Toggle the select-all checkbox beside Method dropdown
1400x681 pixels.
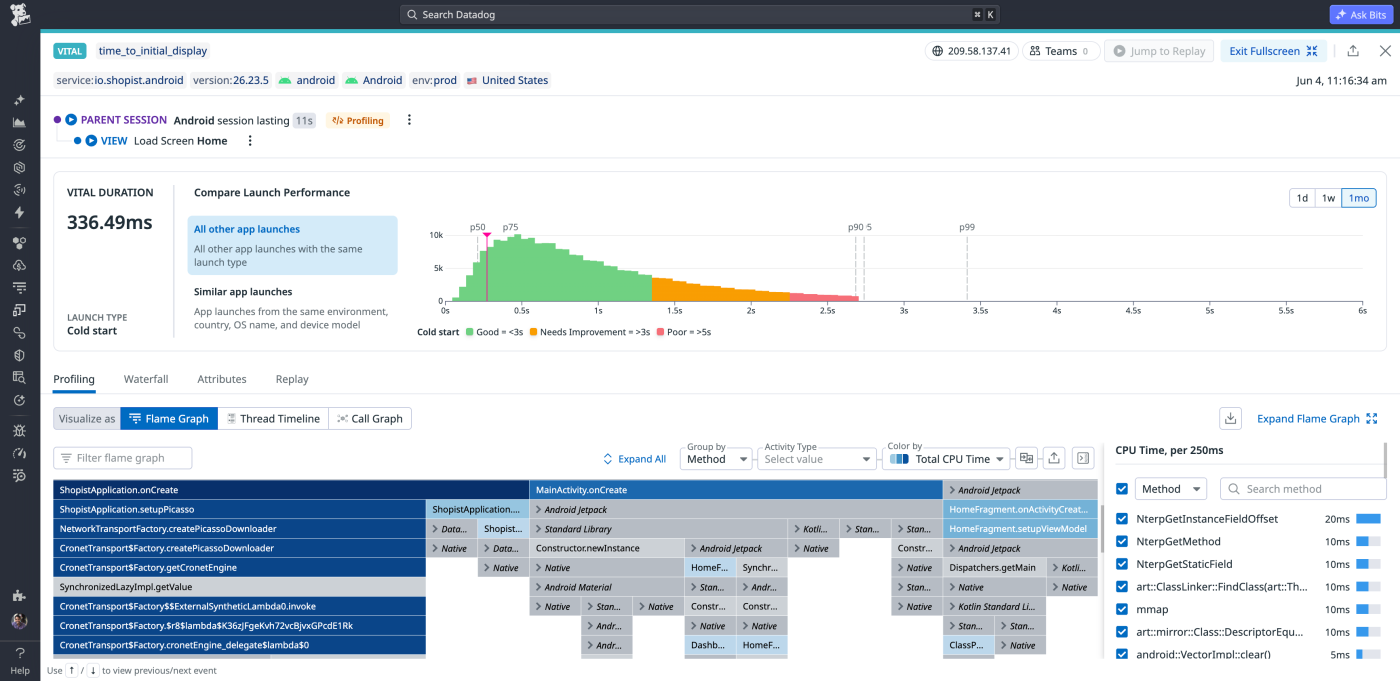click(1121, 489)
